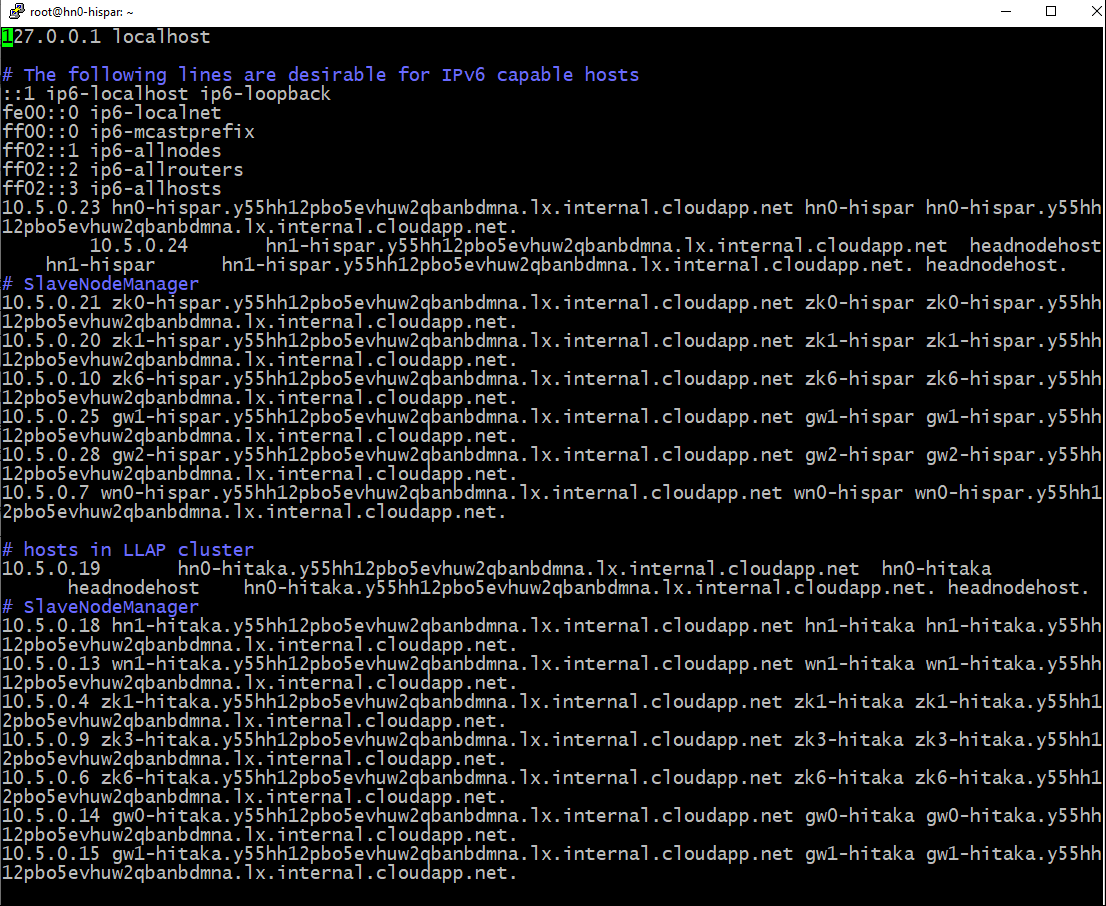The image size is (1106, 906).
Task: Click IP address 10.5.0.23
Action: click(51, 208)
